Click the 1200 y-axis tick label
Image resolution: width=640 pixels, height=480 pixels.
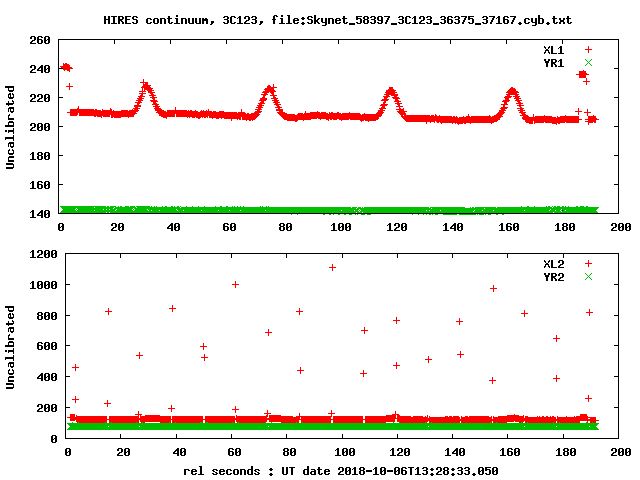[43, 254]
